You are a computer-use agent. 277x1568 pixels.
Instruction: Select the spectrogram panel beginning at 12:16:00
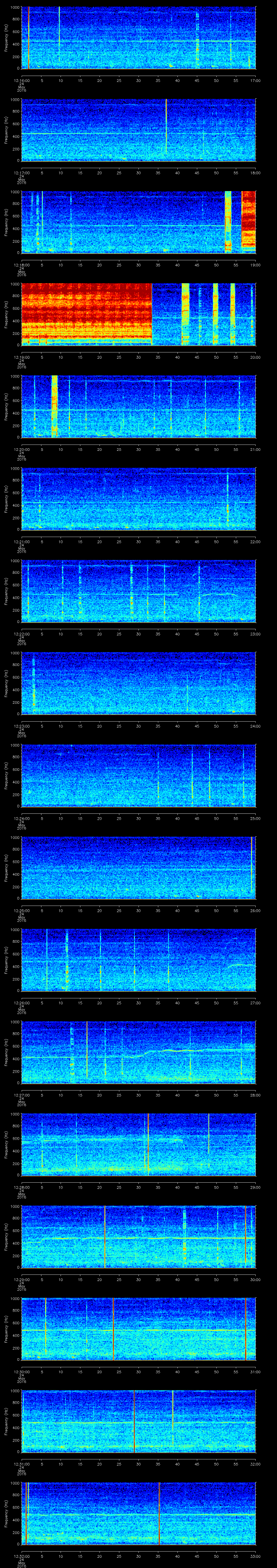139,38
